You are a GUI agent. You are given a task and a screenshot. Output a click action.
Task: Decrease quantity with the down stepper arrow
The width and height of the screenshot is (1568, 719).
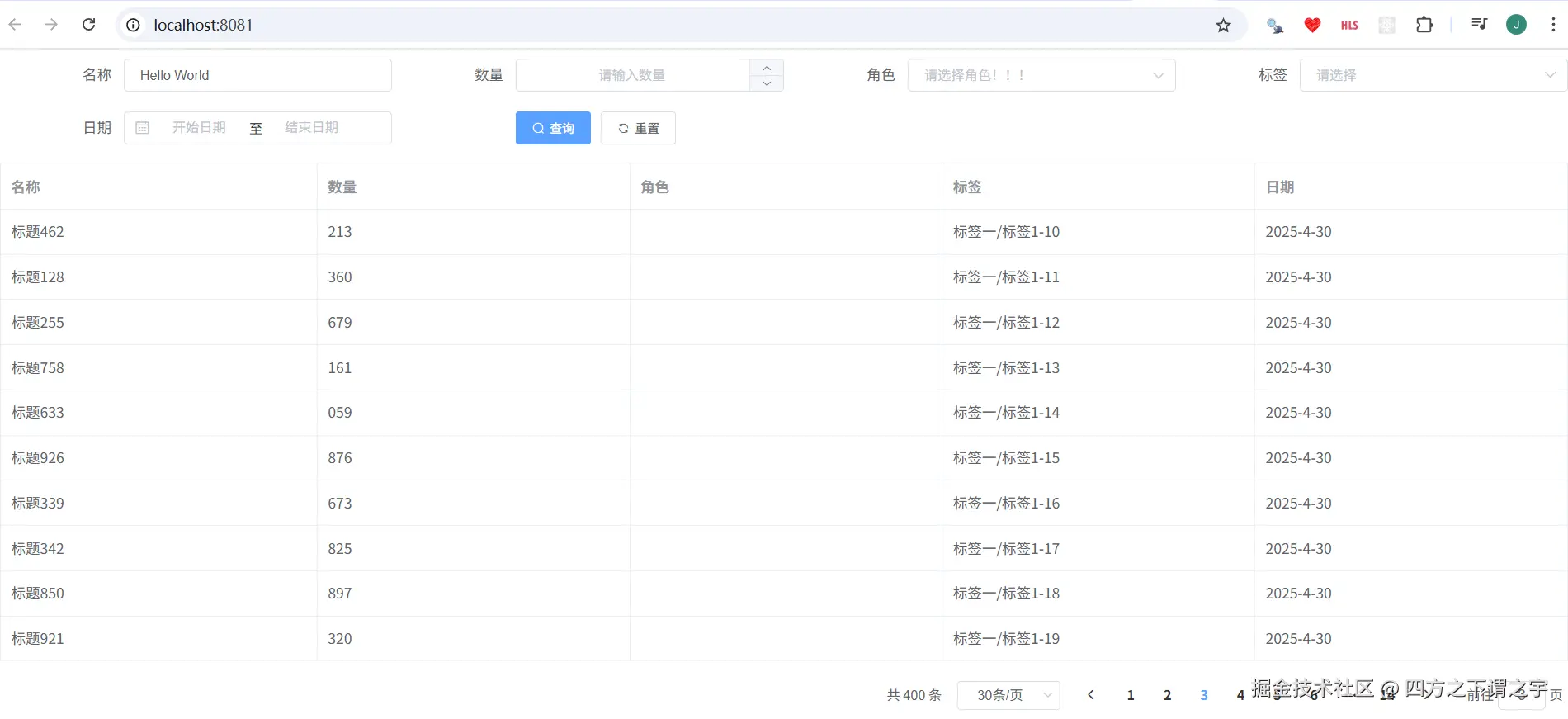coord(767,83)
